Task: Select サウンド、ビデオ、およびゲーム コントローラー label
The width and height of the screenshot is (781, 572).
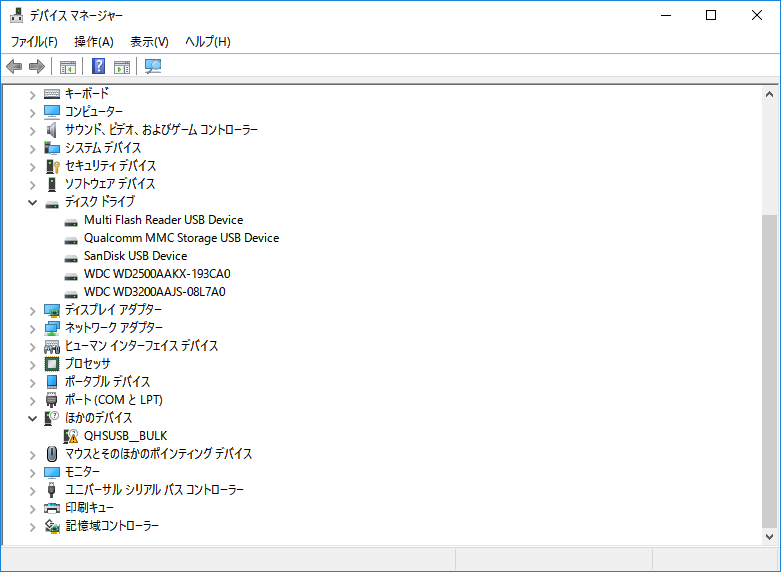Action: point(161,130)
